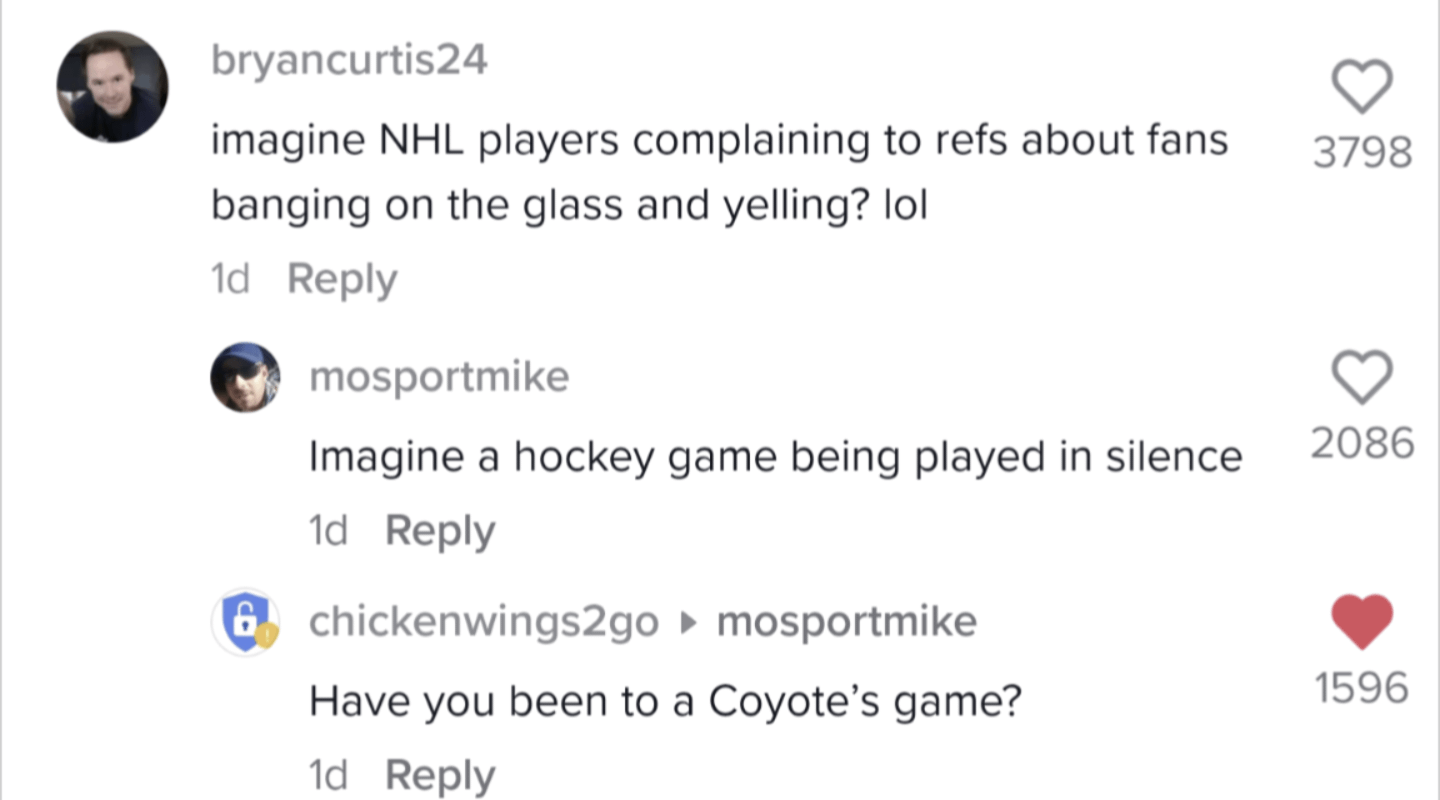Tap "Have you been to a Coyote's game?" text
This screenshot has width=1440, height=800.
pos(665,701)
